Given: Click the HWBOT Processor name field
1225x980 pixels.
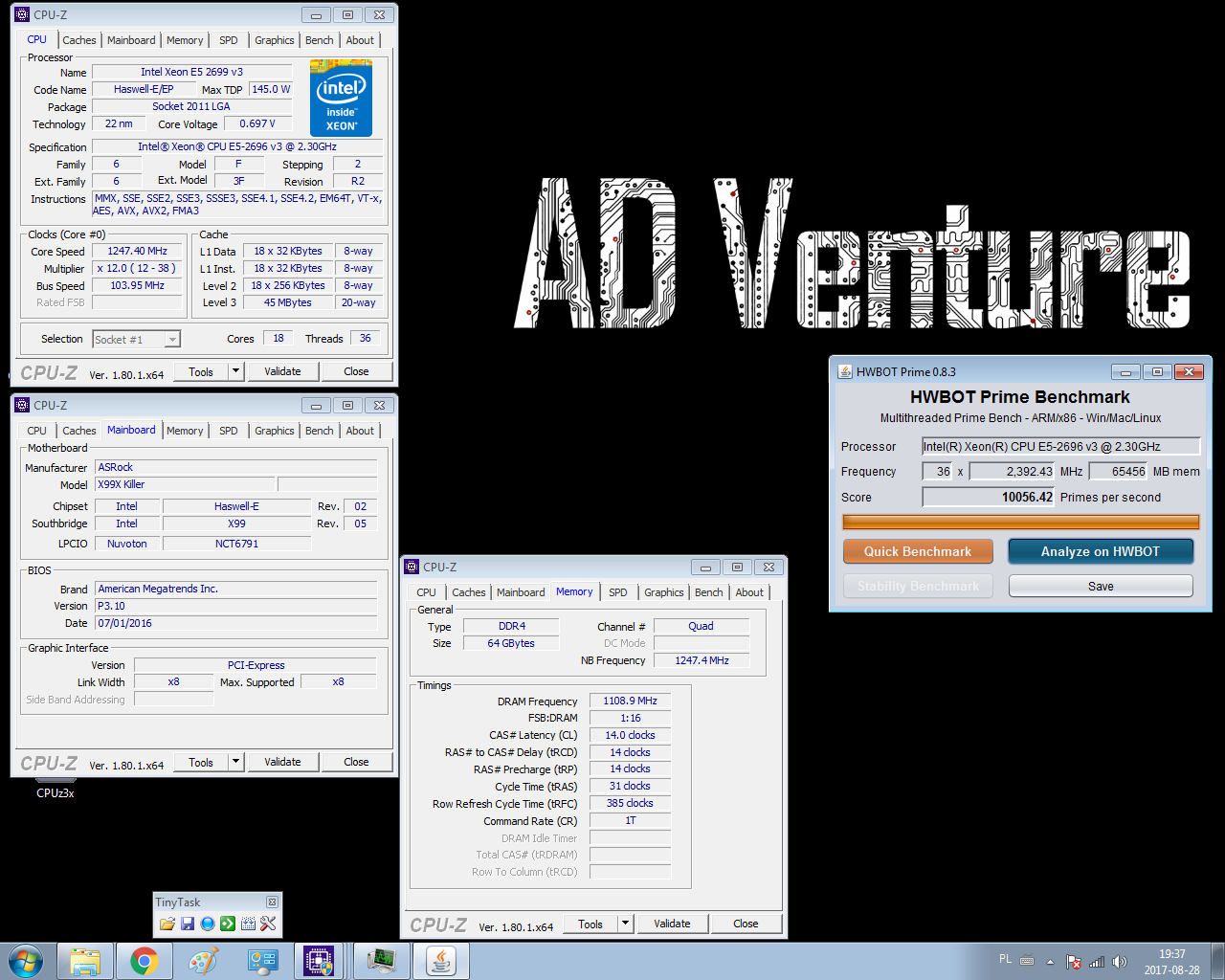Looking at the screenshot, I should pyautogui.click(x=1061, y=446).
